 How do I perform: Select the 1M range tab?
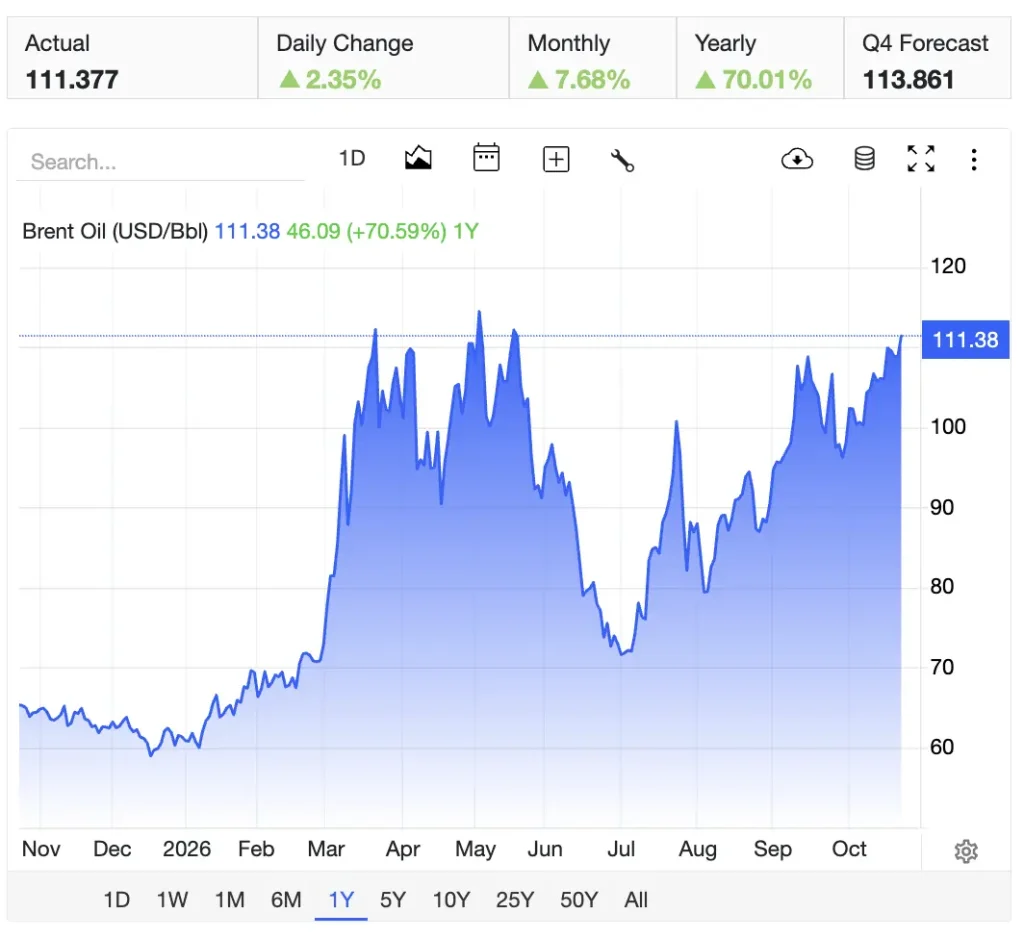pyautogui.click(x=230, y=900)
